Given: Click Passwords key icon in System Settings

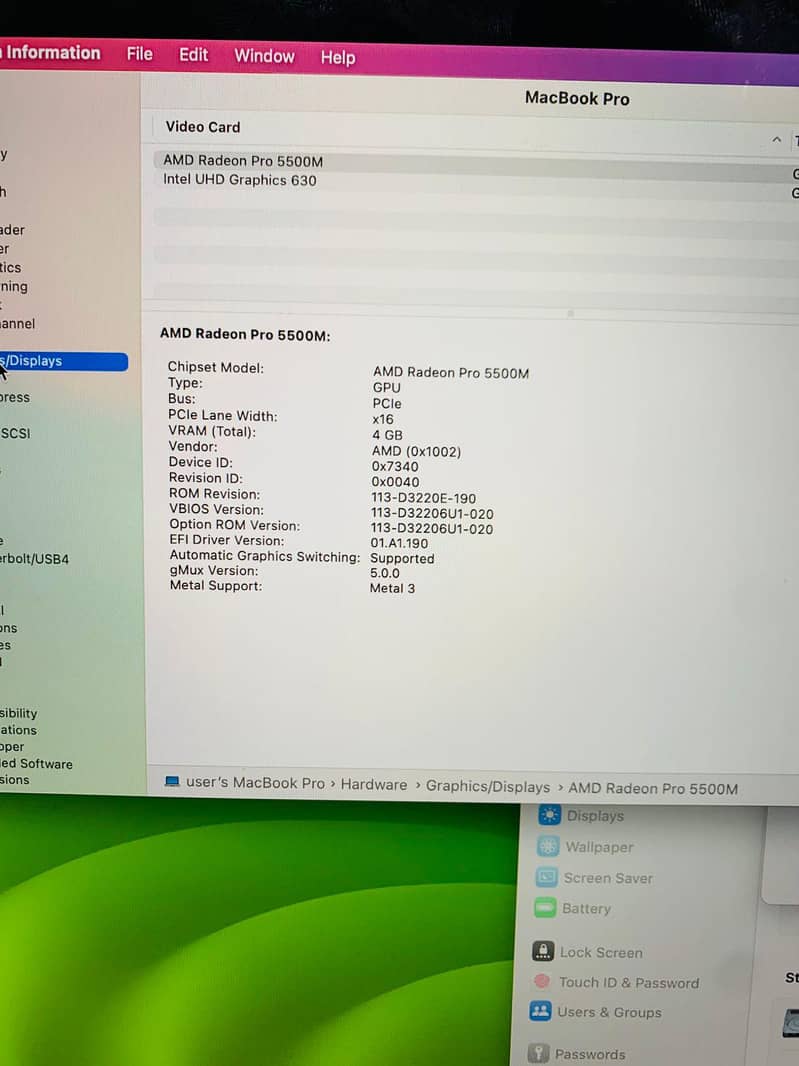Looking at the screenshot, I should tap(539, 1053).
